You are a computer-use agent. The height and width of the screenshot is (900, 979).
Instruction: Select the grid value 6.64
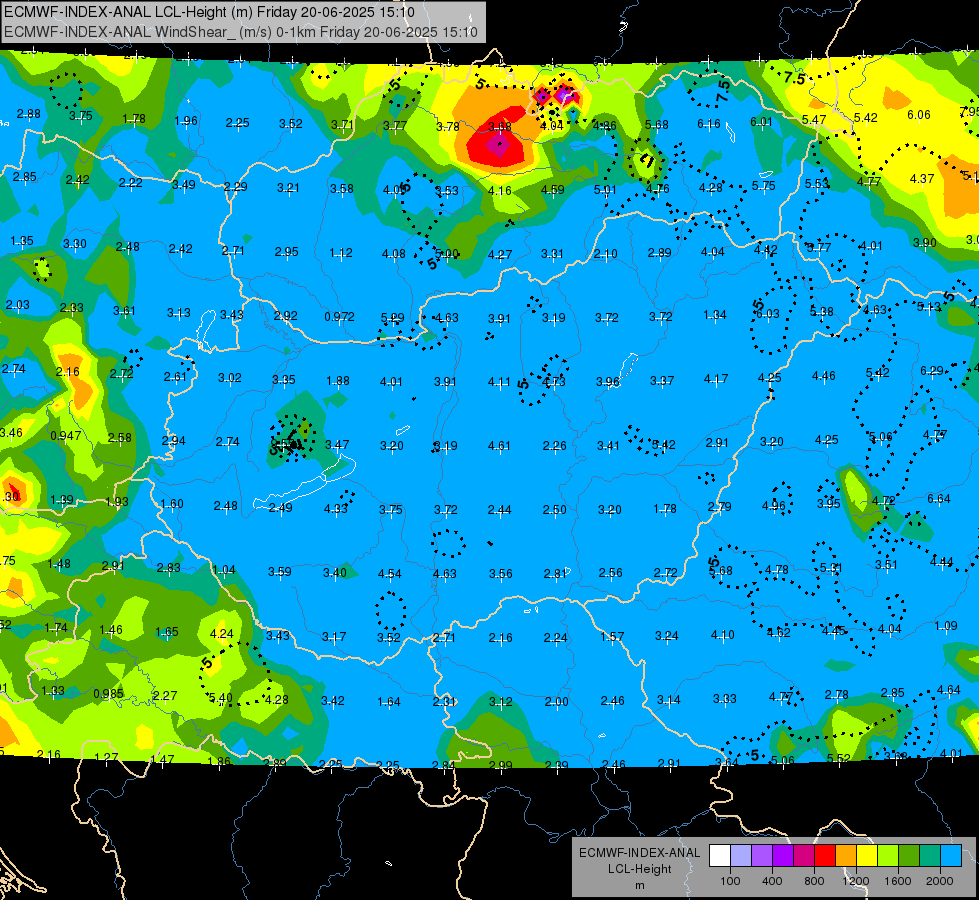pos(938,498)
